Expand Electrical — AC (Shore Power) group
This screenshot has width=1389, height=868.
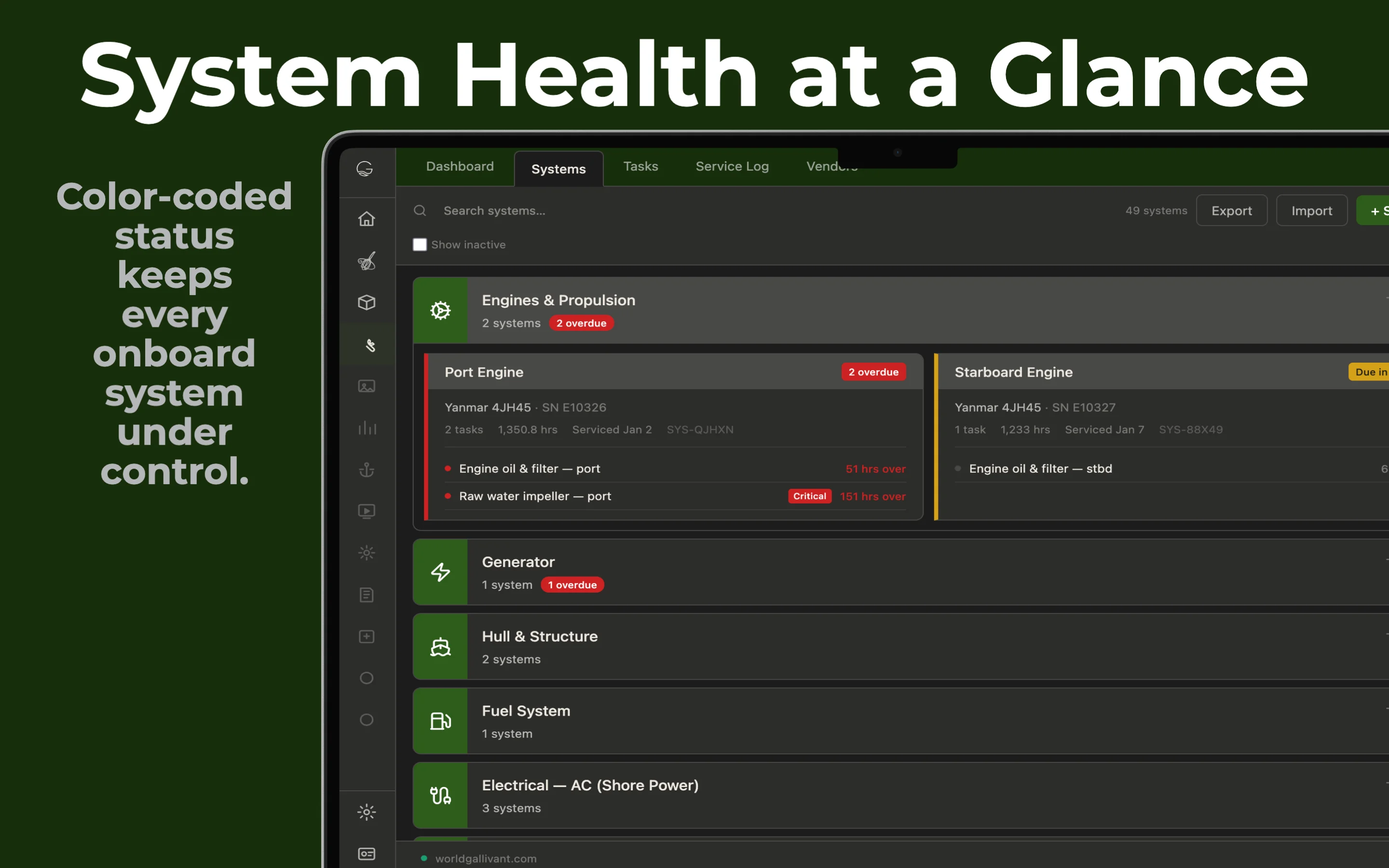pyautogui.click(x=900, y=795)
